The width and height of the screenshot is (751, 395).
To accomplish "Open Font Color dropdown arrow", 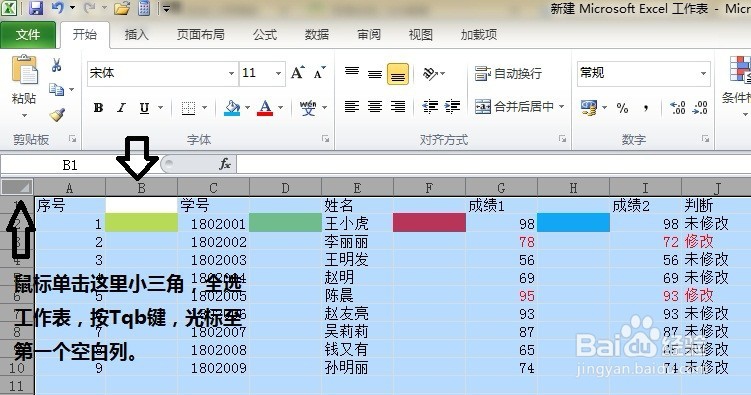I will [281, 108].
